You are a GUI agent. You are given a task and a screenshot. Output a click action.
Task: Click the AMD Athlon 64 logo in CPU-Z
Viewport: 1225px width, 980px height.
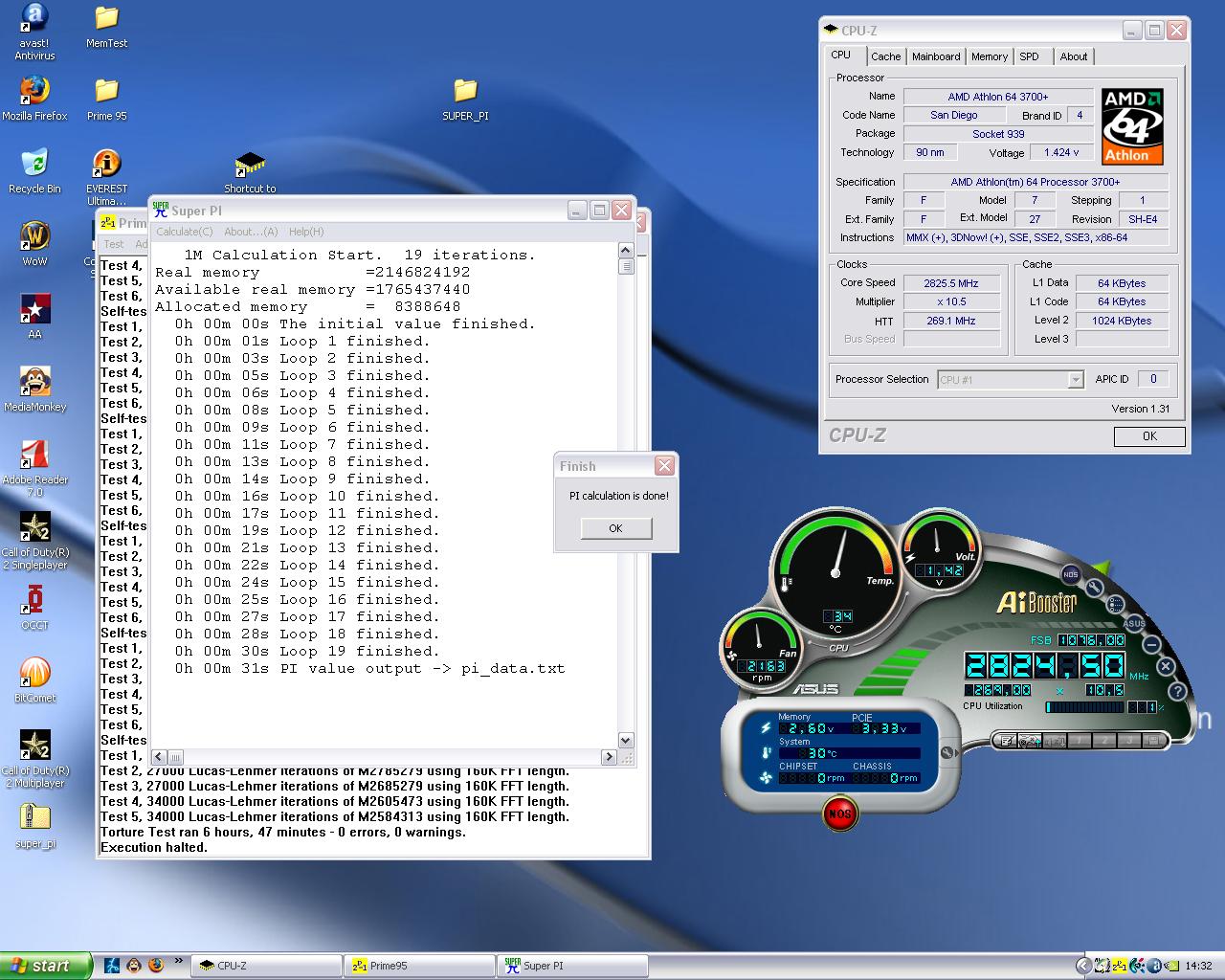[1132, 127]
